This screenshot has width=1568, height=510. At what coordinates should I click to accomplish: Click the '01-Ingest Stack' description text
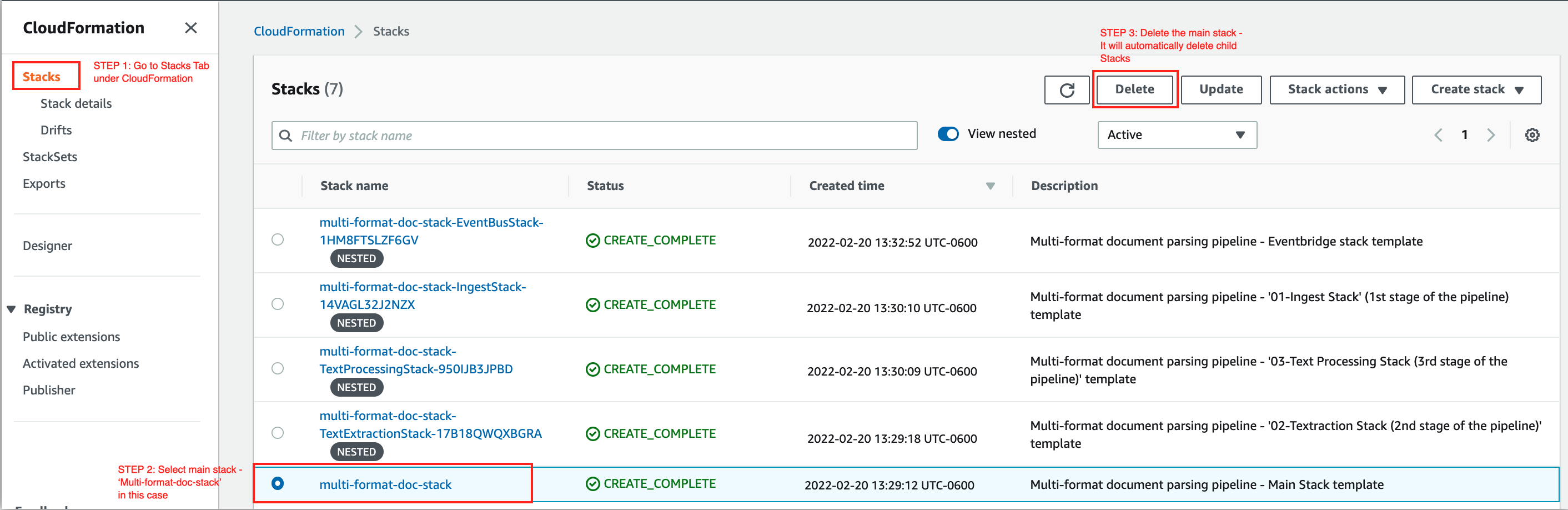tap(1269, 306)
